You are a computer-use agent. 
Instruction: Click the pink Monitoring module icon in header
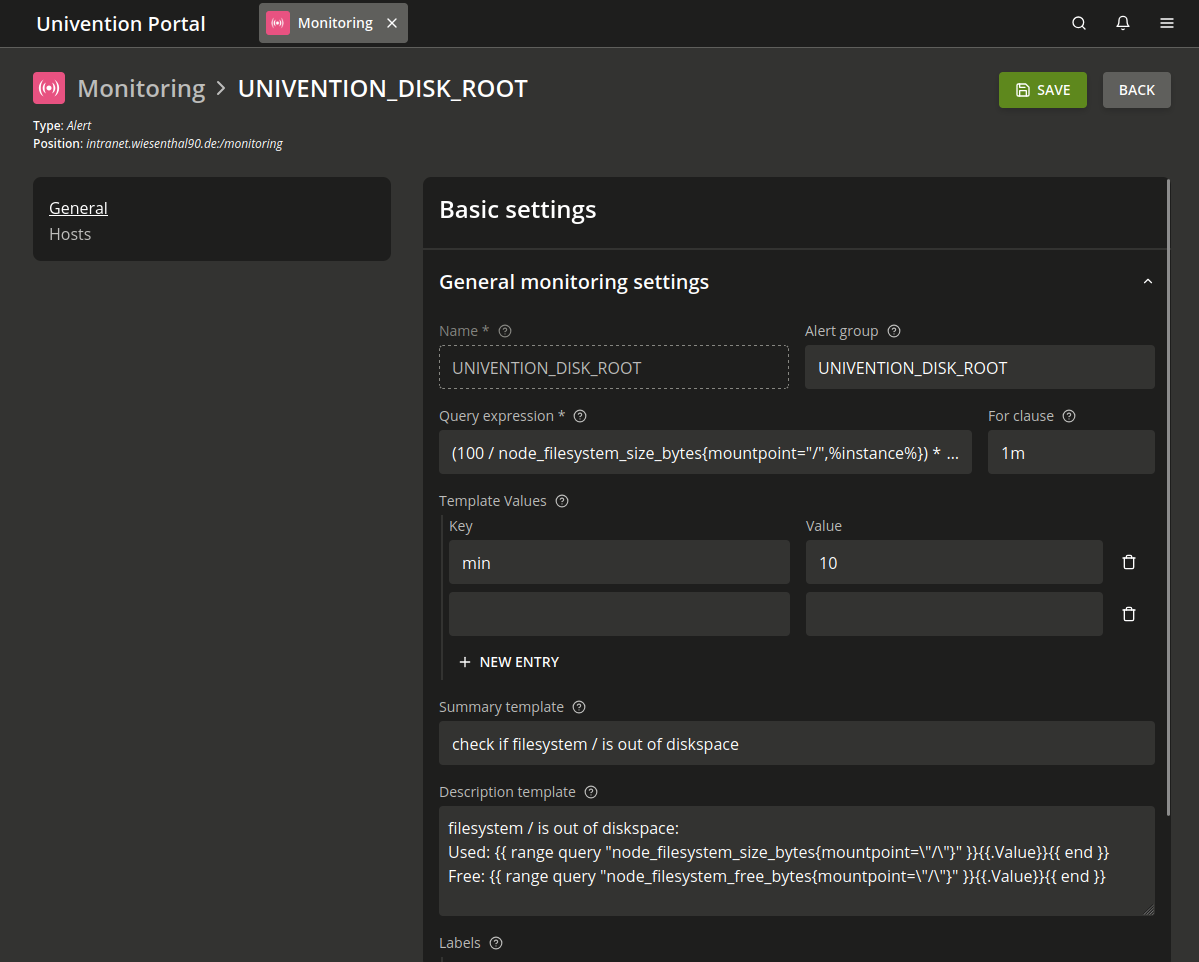(x=49, y=88)
